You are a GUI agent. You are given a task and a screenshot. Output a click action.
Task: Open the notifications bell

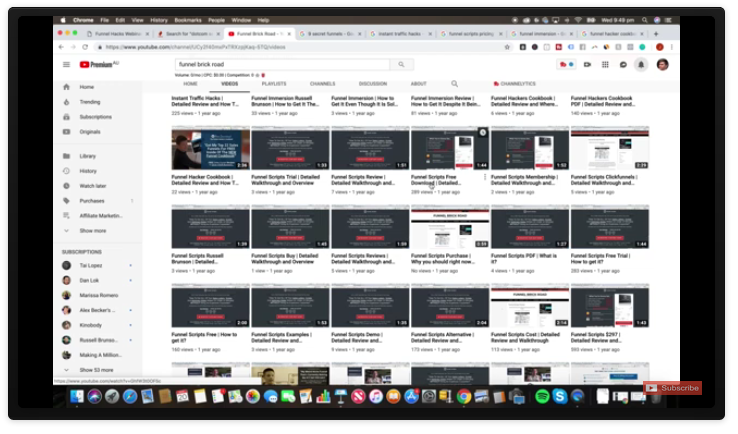[x=641, y=64]
